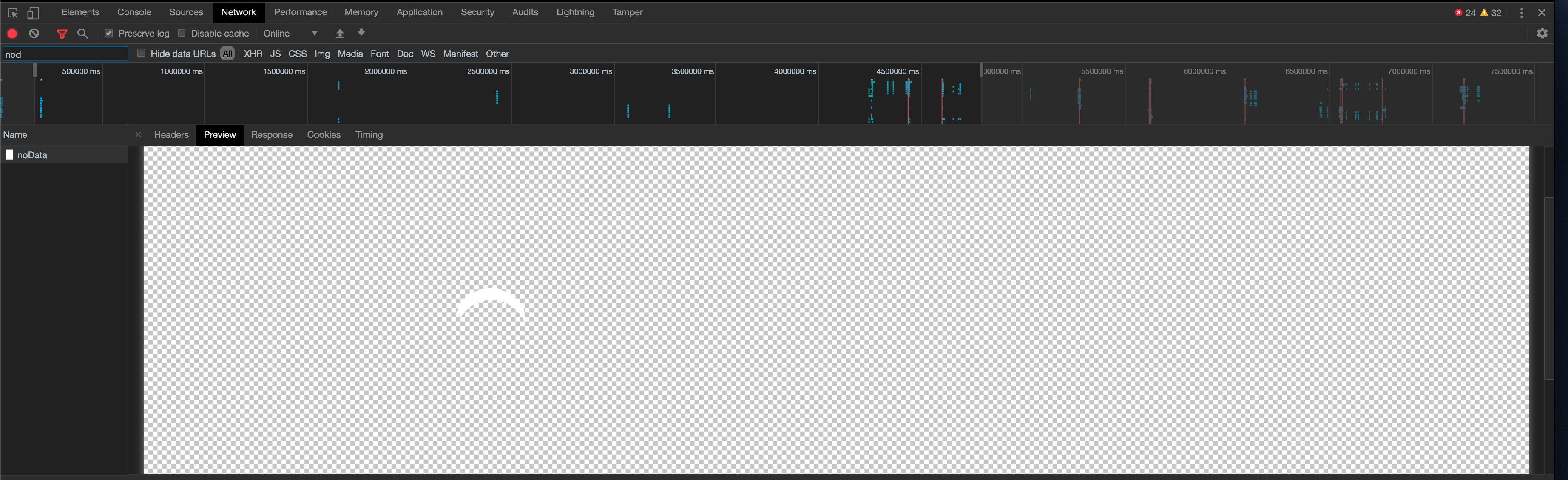Enable Hide data URLs filter
The image size is (1568, 480).
[x=140, y=53]
